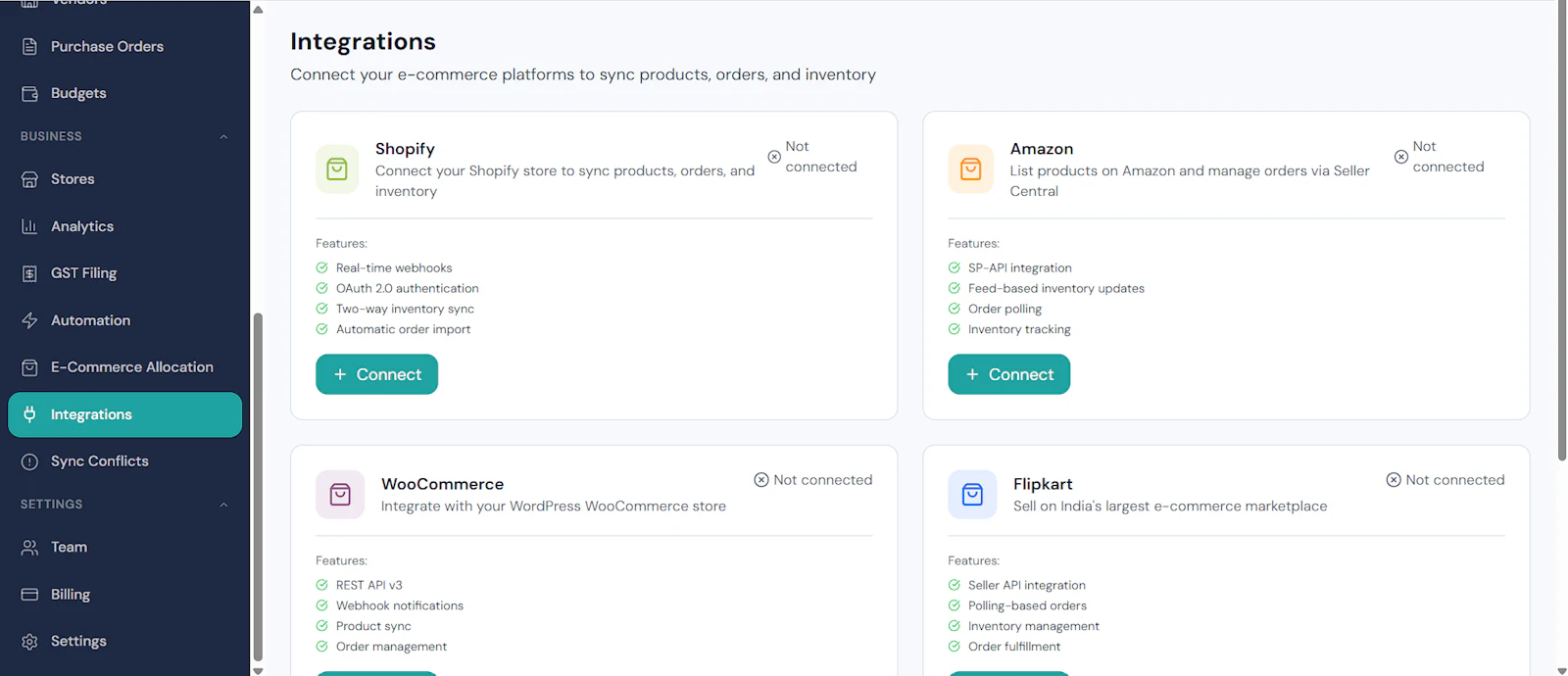Click the WooCommerce purple bag icon
The image size is (1568, 676).
[340, 495]
